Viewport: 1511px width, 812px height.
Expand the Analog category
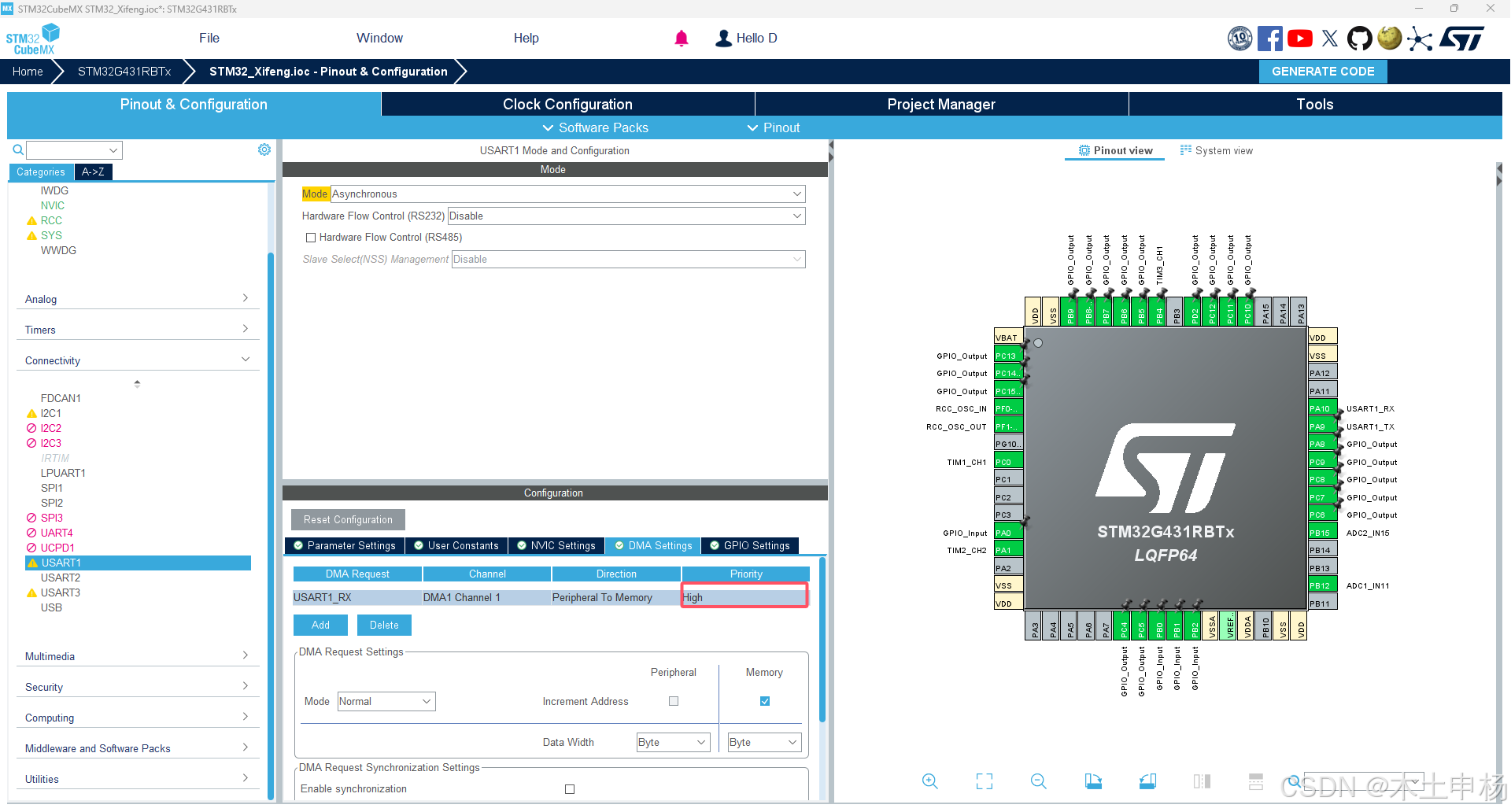tap(138, 299)
